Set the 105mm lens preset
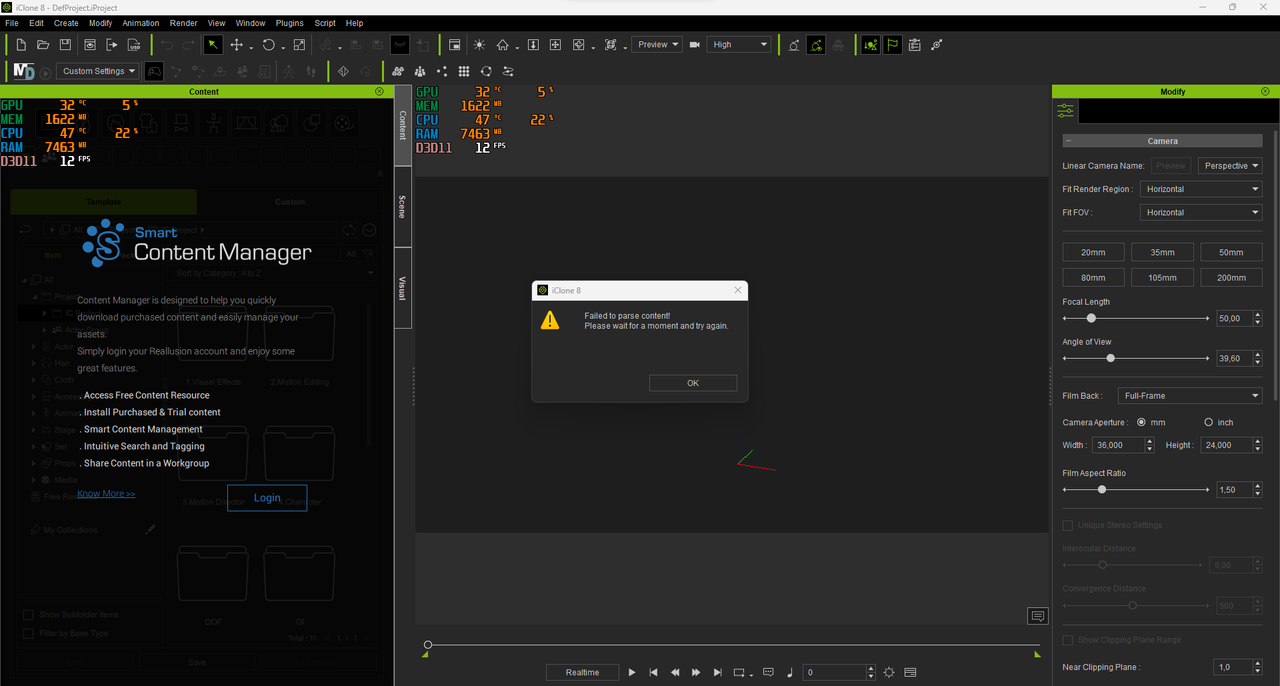Viewport: 1280px width, 686px height. pos(1162,277)
